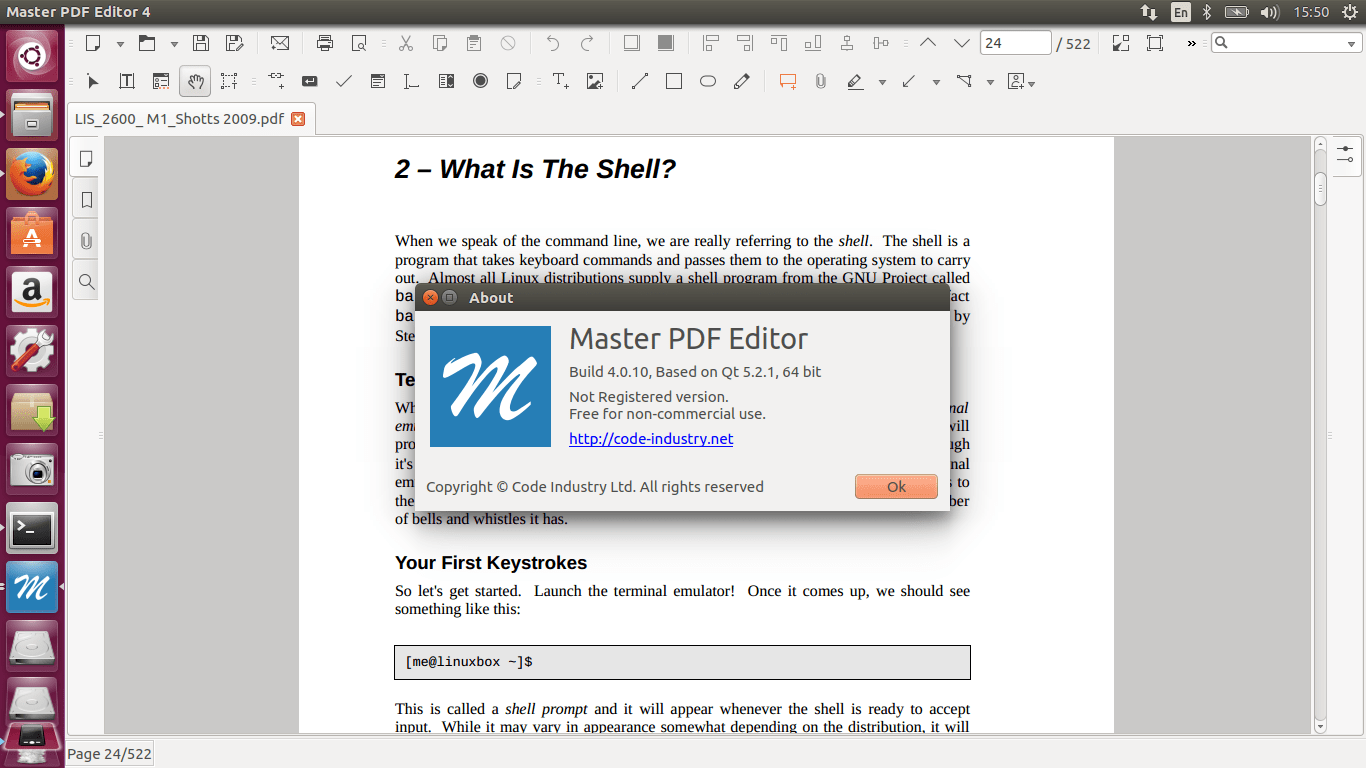1366x768 pixels.
Task: Click the page number field showing 24
Action: [1015, 43]
